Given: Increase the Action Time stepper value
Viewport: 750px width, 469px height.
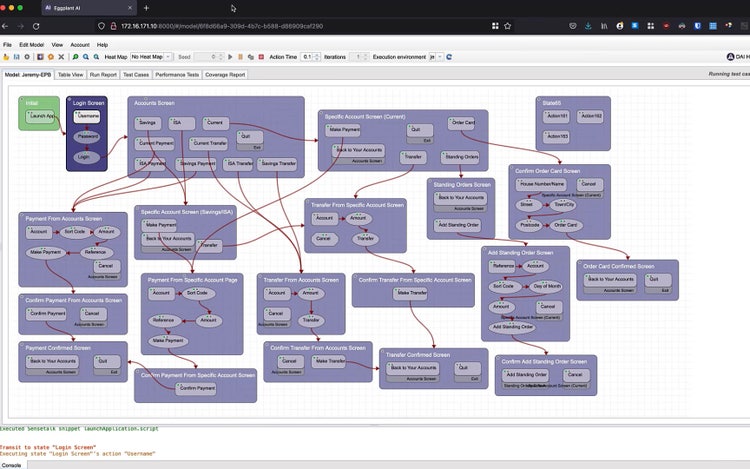Looking at the screenshot, I should pos(317,55).
